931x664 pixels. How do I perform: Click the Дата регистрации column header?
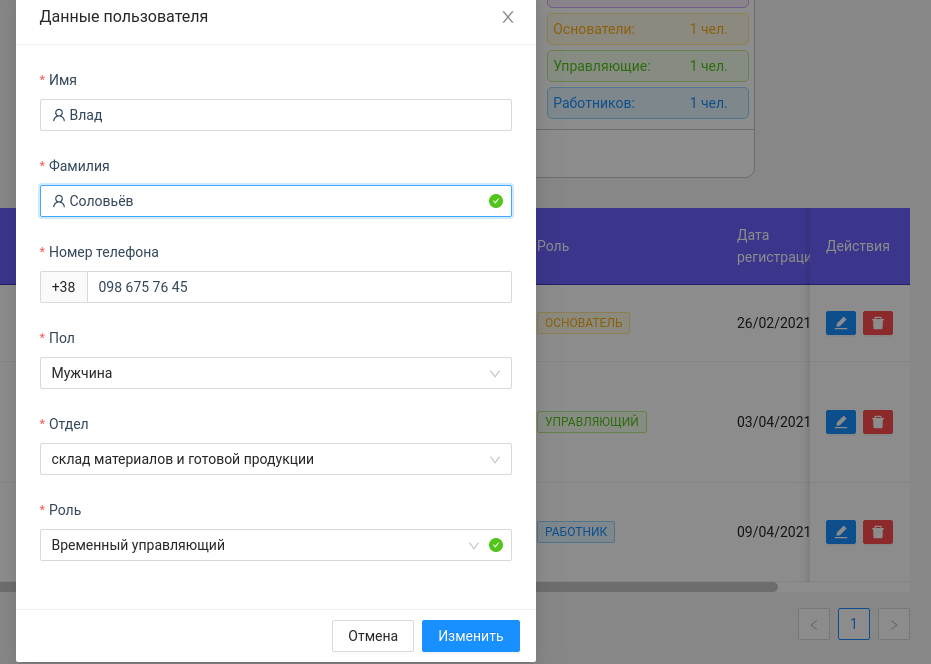pos(773,246)
